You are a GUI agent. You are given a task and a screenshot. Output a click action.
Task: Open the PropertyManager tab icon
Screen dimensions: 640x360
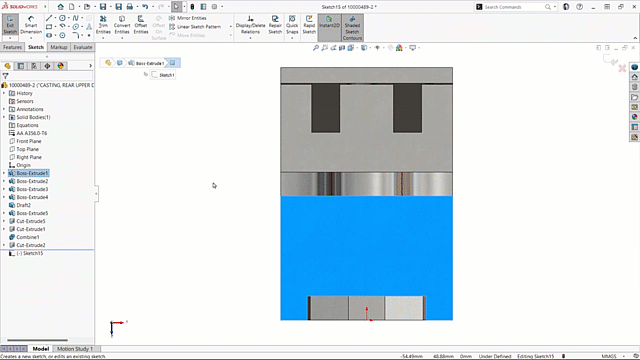coord(21,66)
